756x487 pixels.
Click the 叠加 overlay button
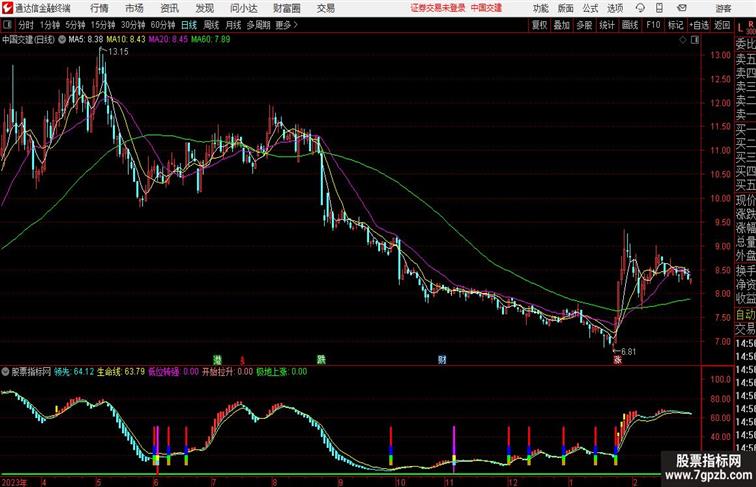(562, 25)
